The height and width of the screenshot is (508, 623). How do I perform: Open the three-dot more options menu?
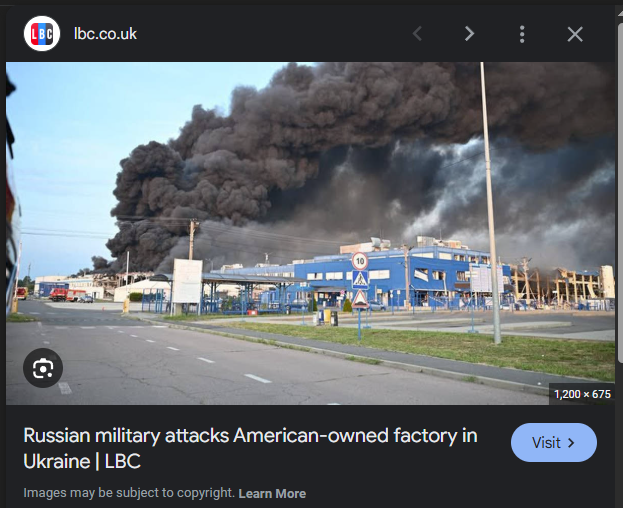pos(522,34)
